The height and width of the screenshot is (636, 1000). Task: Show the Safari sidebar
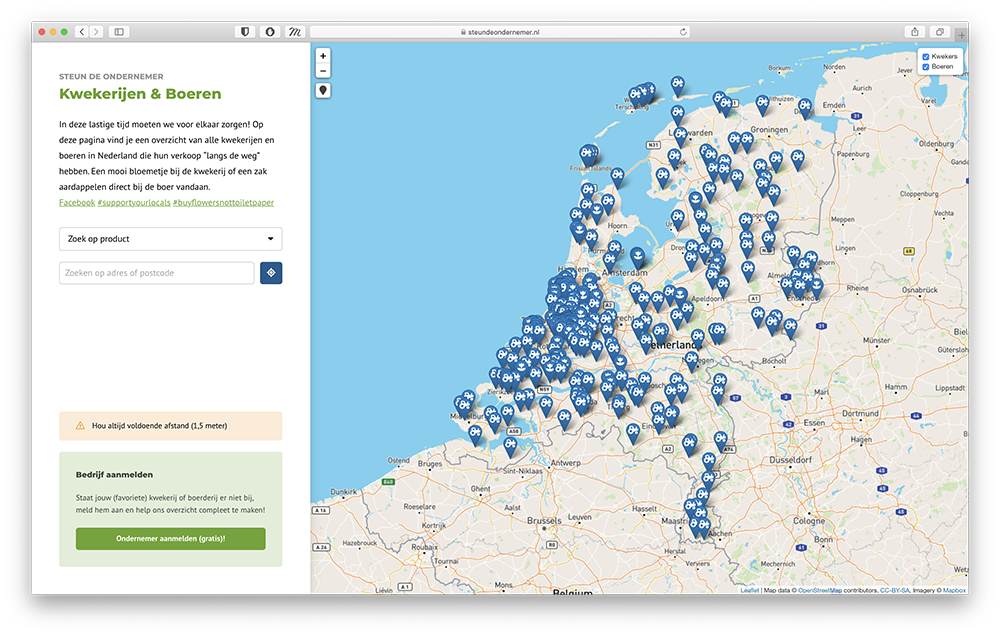coord(119,32)
